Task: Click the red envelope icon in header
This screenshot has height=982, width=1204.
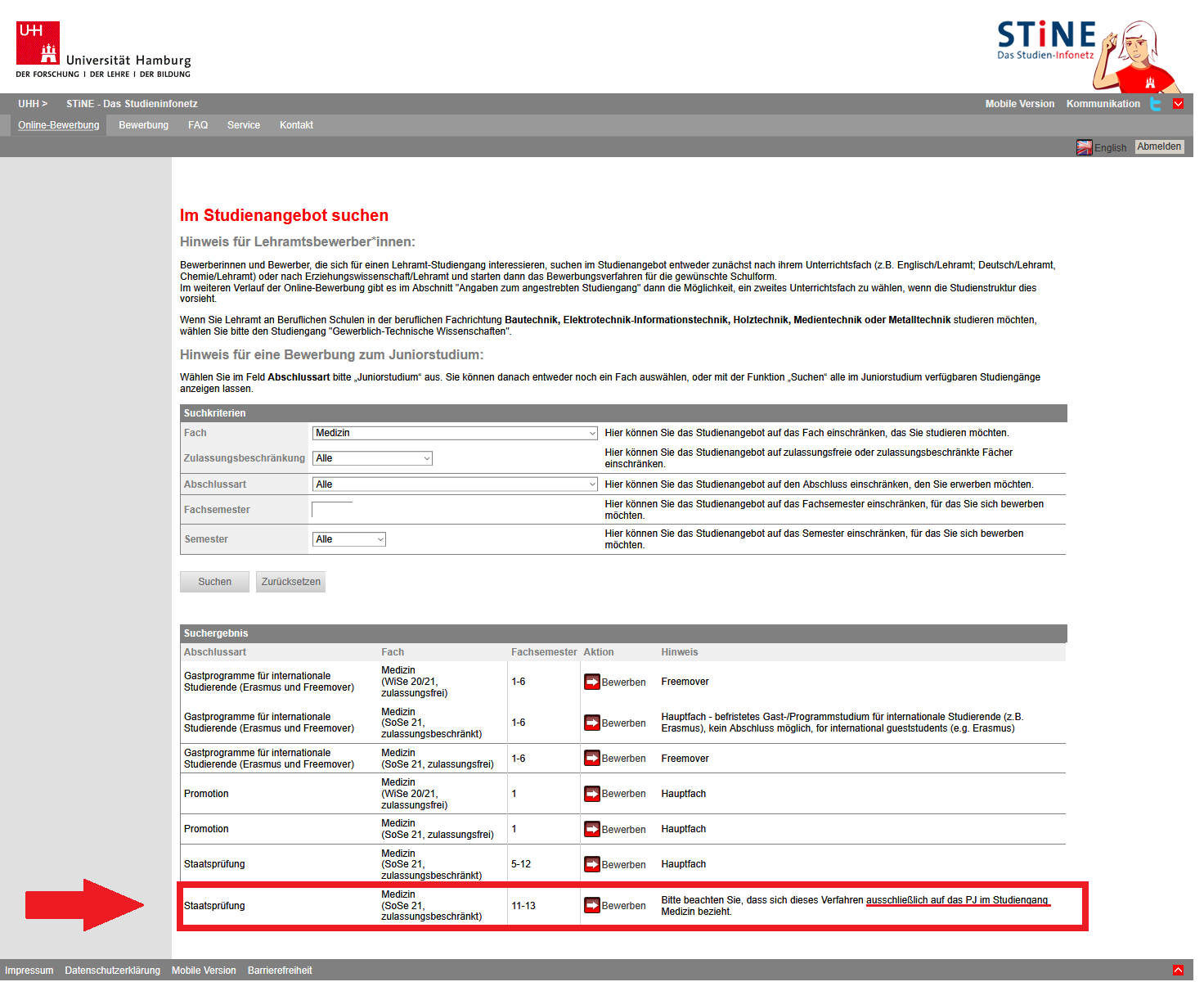Action: [x=1178, y=104]
